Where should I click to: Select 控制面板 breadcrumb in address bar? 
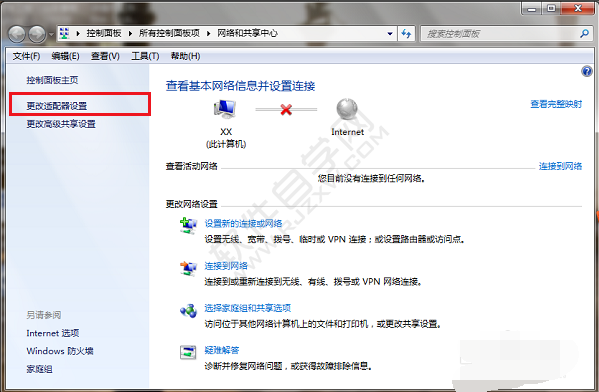(x=104, y=33)
